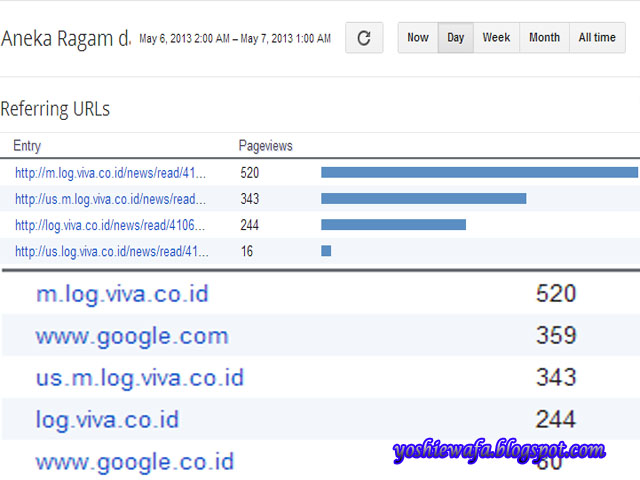This screenshot has height=480, width=640.
Task: Open the m.log.viva.co.id/news/read referring URL
Action: pyautogui.click(x=110, y=173)
